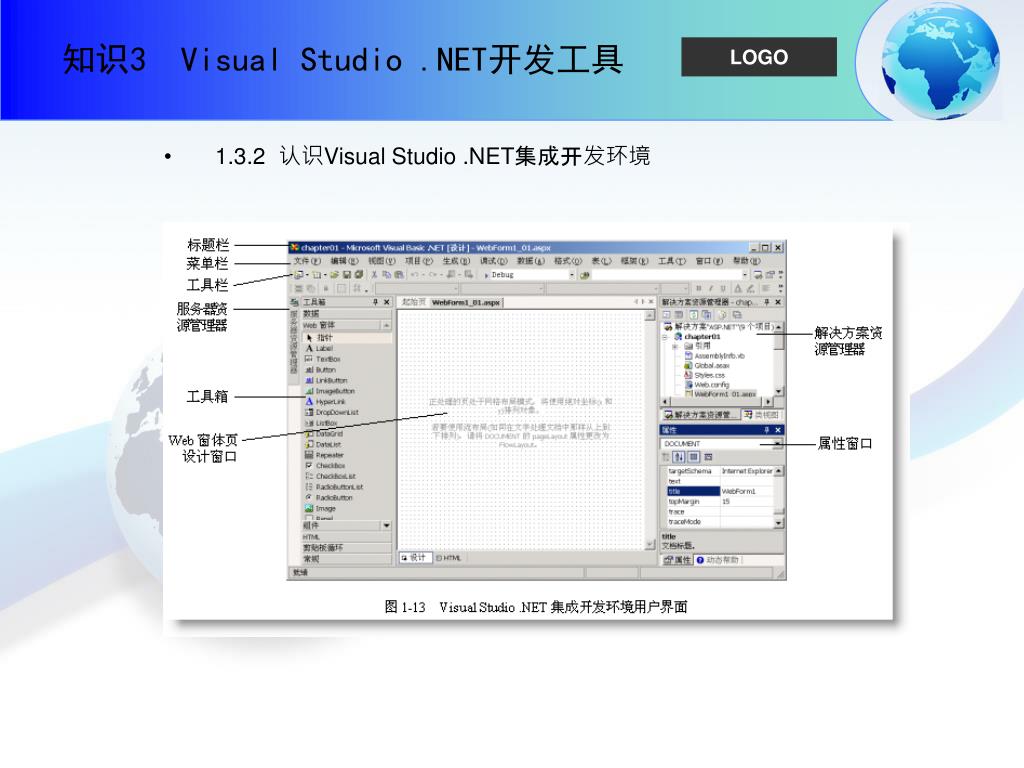1024x768 pixels.
Task: Select Web.config in solution explorer
Action: (x=707, y=385)
